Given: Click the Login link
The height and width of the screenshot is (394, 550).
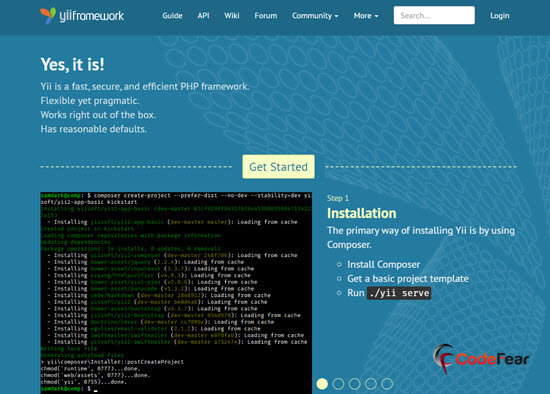Looking at the screenshot, I should 499,16.
